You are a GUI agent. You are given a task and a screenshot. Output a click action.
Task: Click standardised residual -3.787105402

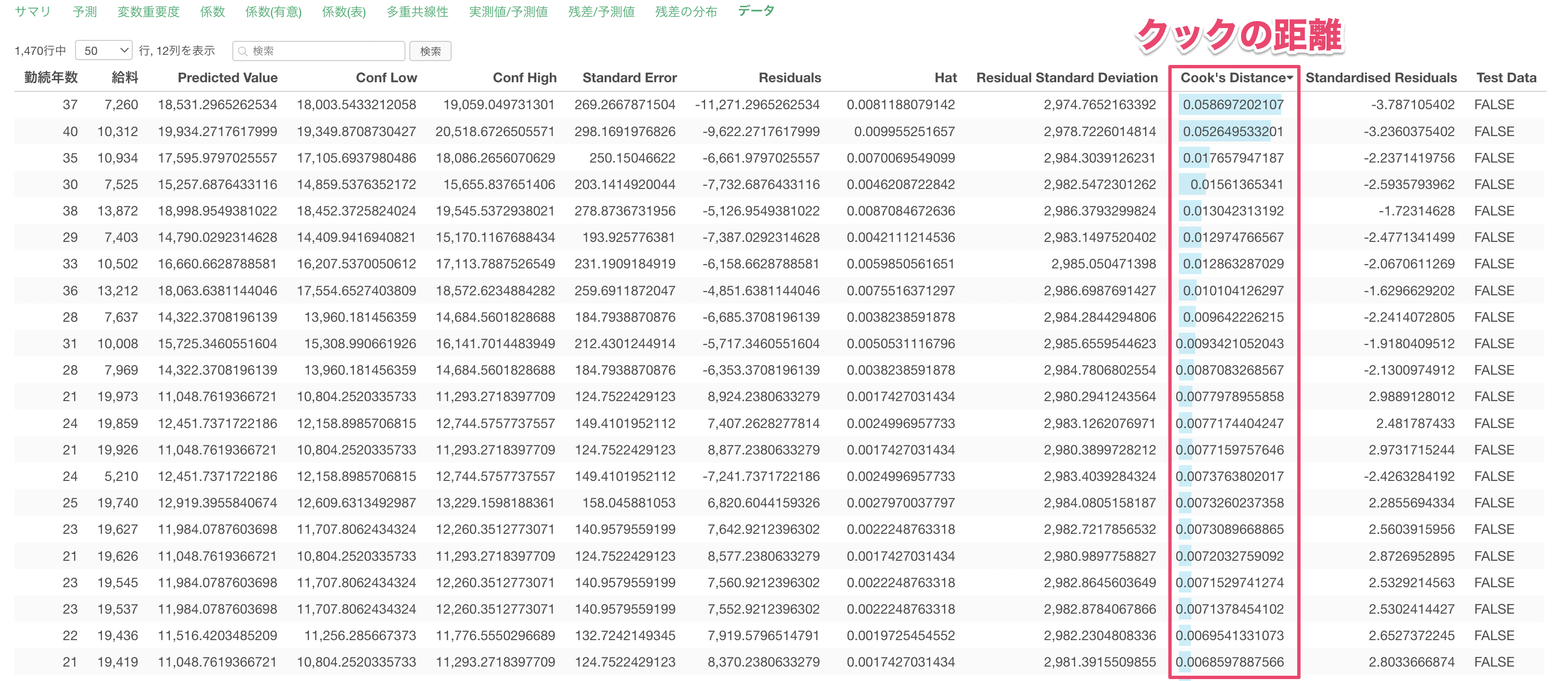pyautogui.click(x=1413, y=105)
